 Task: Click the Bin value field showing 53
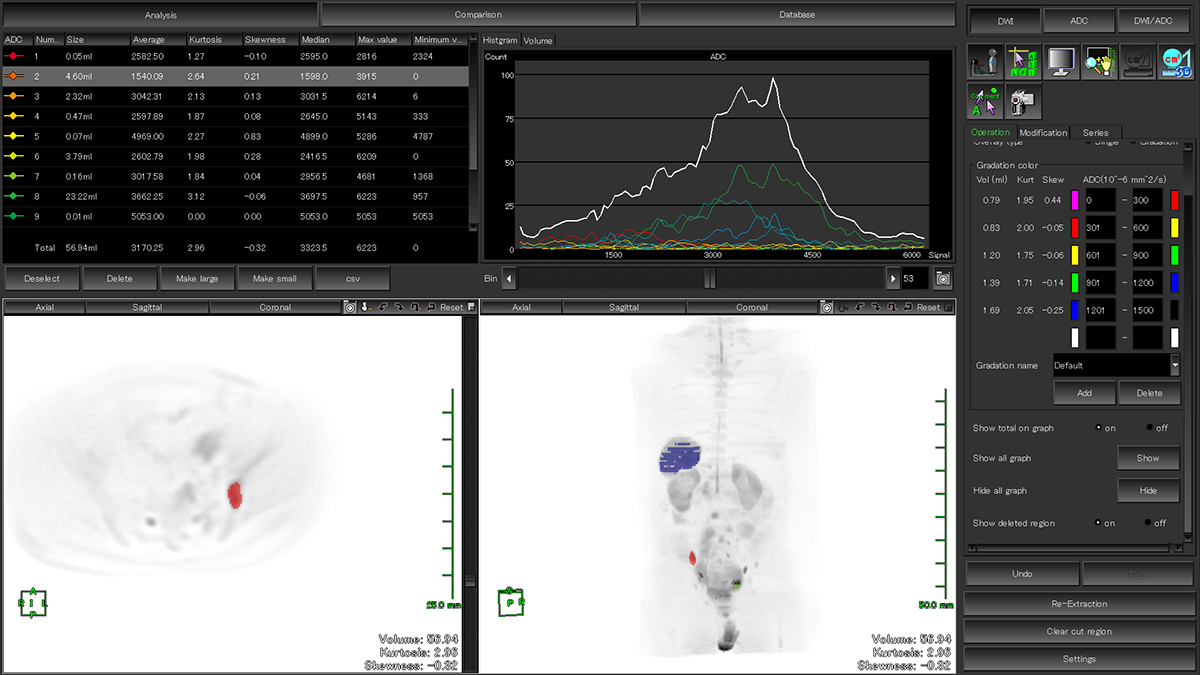click(915, 280)
